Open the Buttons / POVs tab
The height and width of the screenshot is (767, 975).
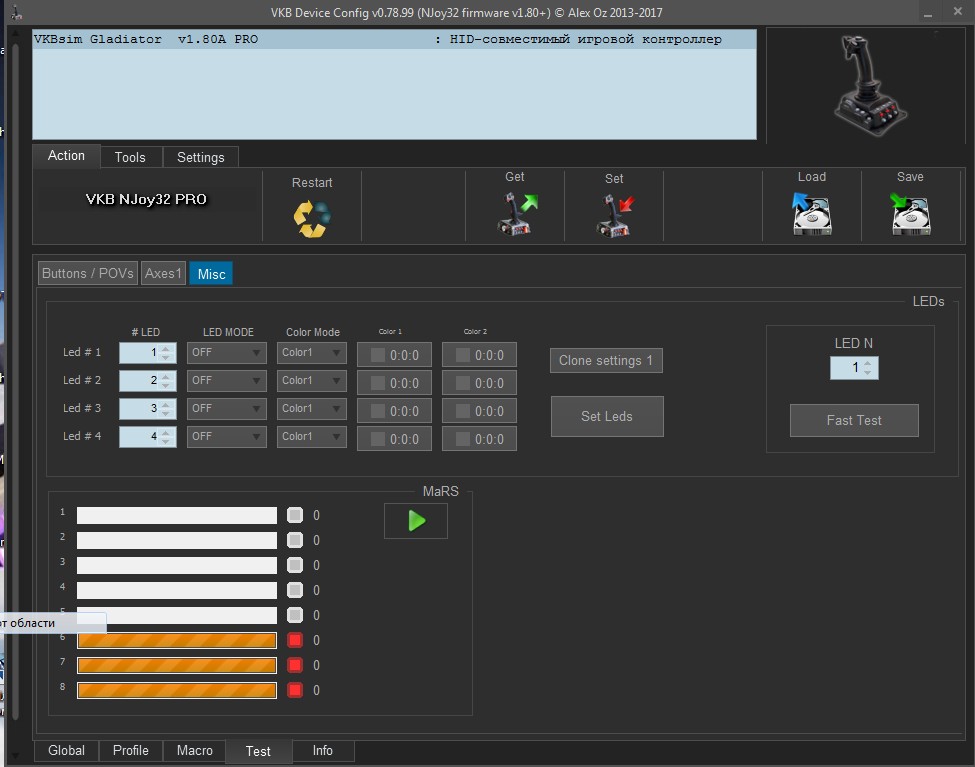87,273
